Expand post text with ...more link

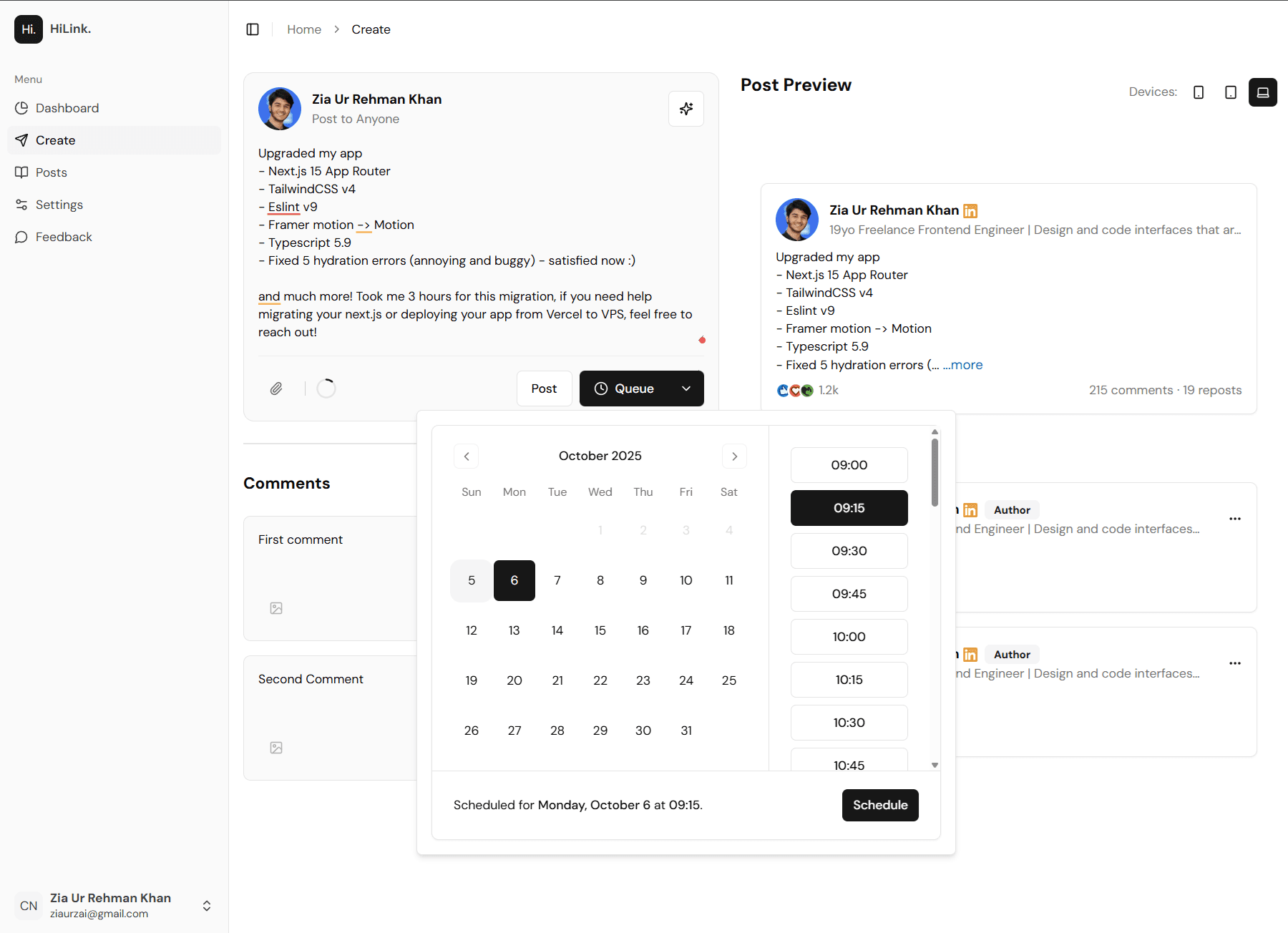pos(962,365)
